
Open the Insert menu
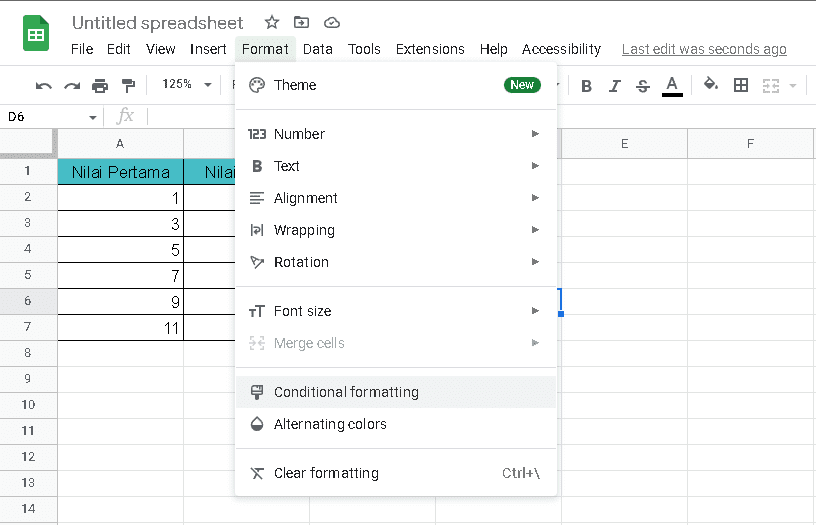pyautogui.click(x=208, y=49)
